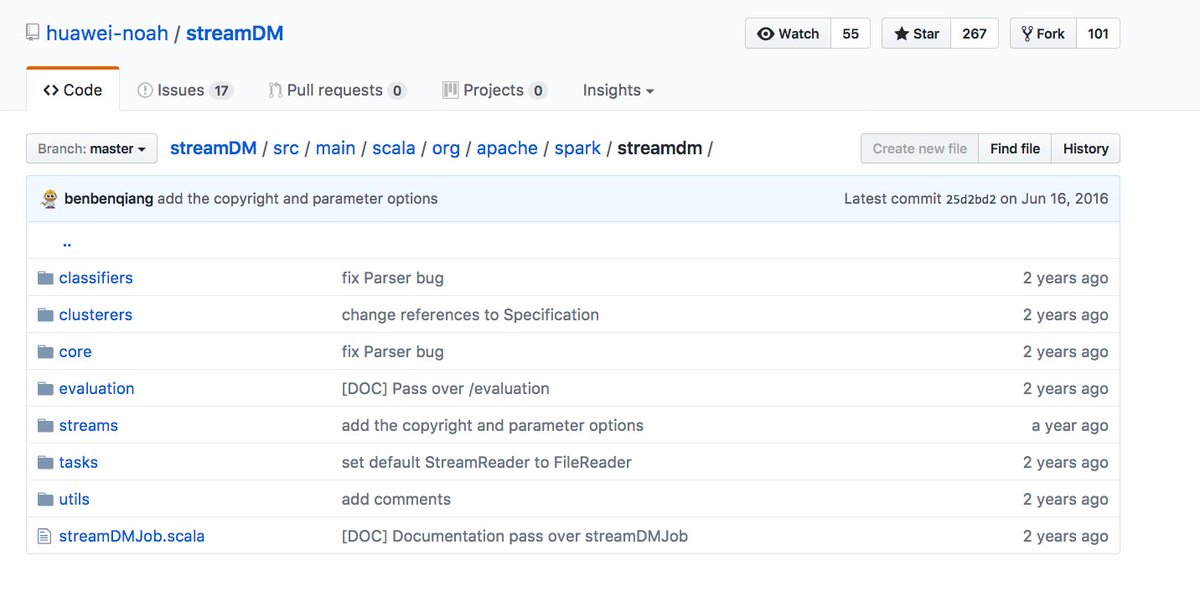1200x602 pixels.
Task: Switch to the Projects tab
Action: [494, 90]
